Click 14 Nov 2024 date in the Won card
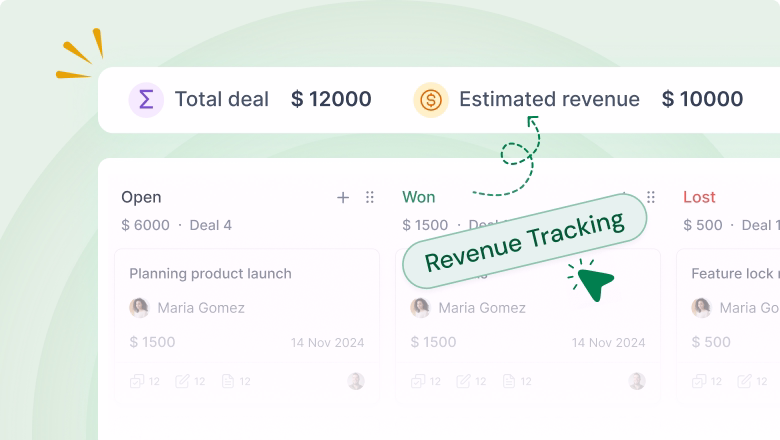 pos(608,343)
